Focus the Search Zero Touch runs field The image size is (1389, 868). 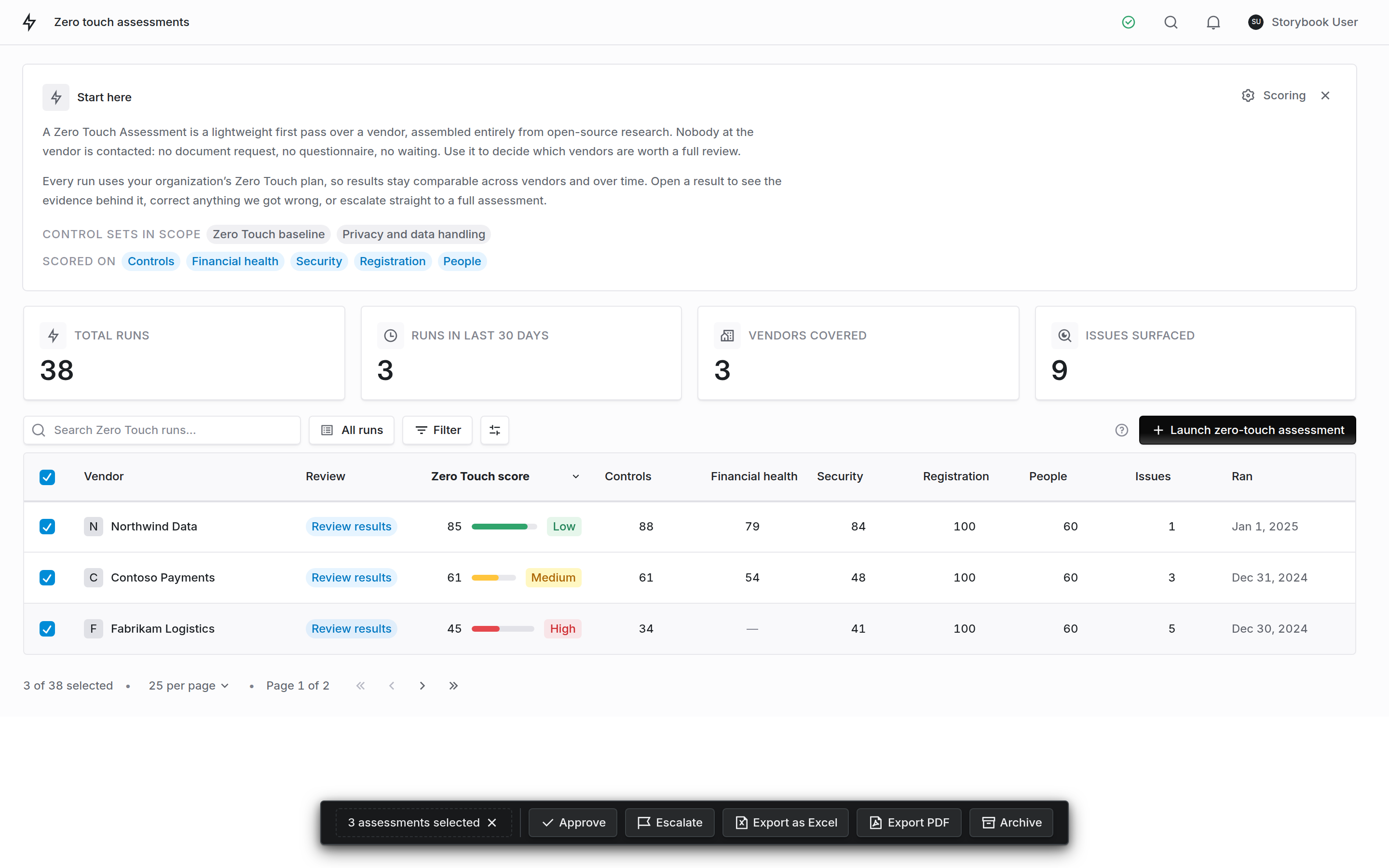pyautogui.click(x=162, y=430)
